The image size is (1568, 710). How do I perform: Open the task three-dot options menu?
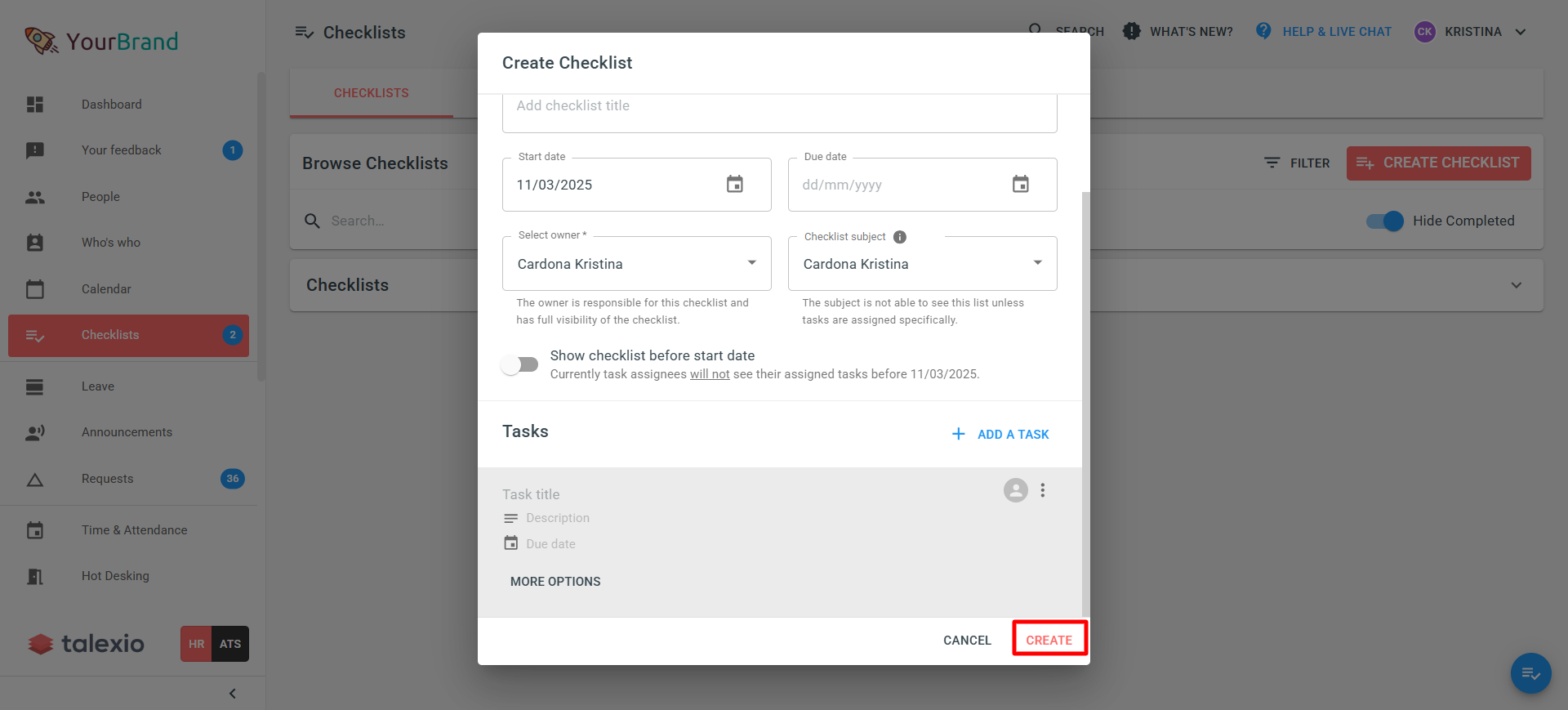pos(1043,490)
